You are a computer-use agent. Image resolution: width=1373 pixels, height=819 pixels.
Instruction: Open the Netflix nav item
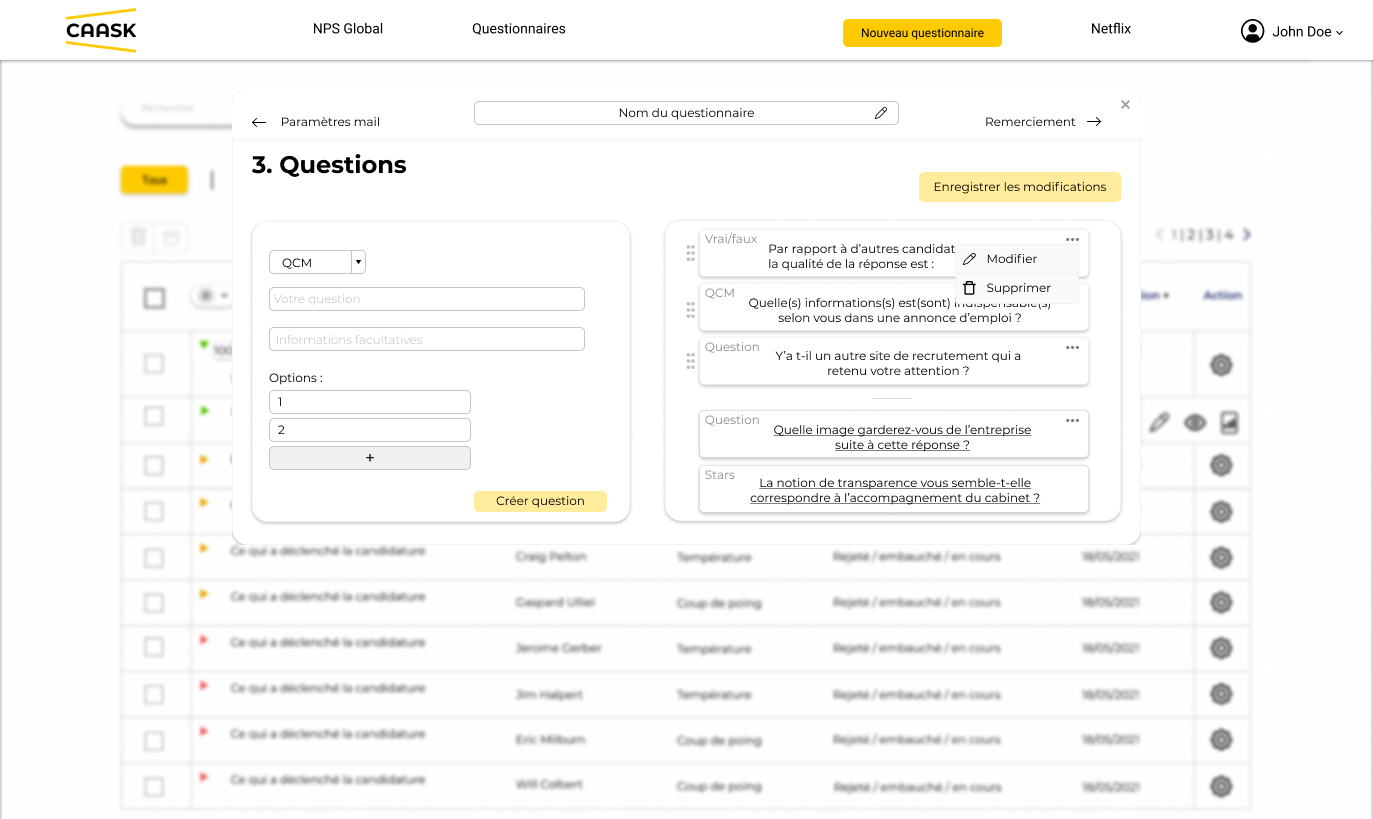click(1111, 29)
